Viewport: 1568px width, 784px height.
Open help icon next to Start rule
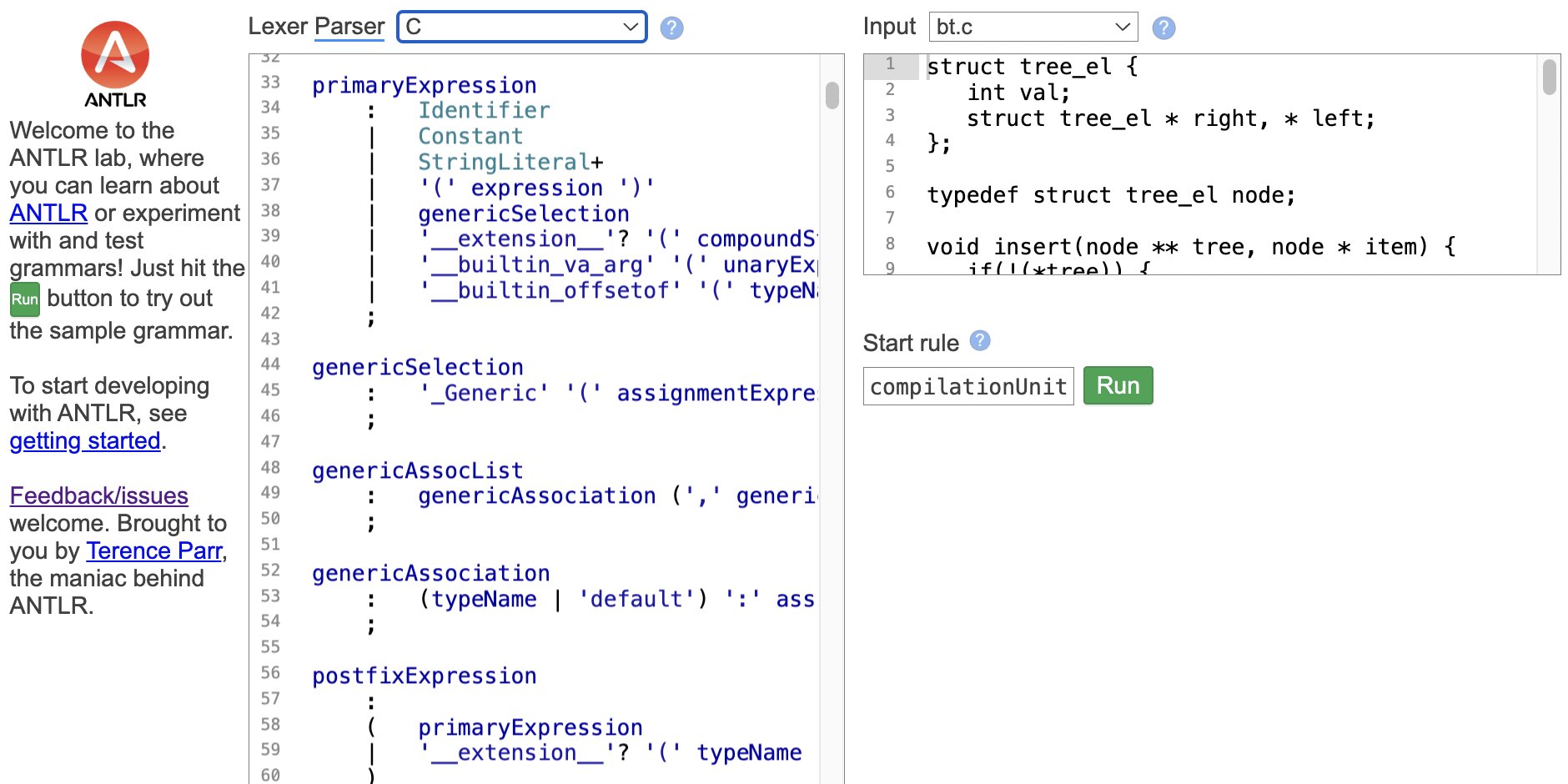[979, 341]
